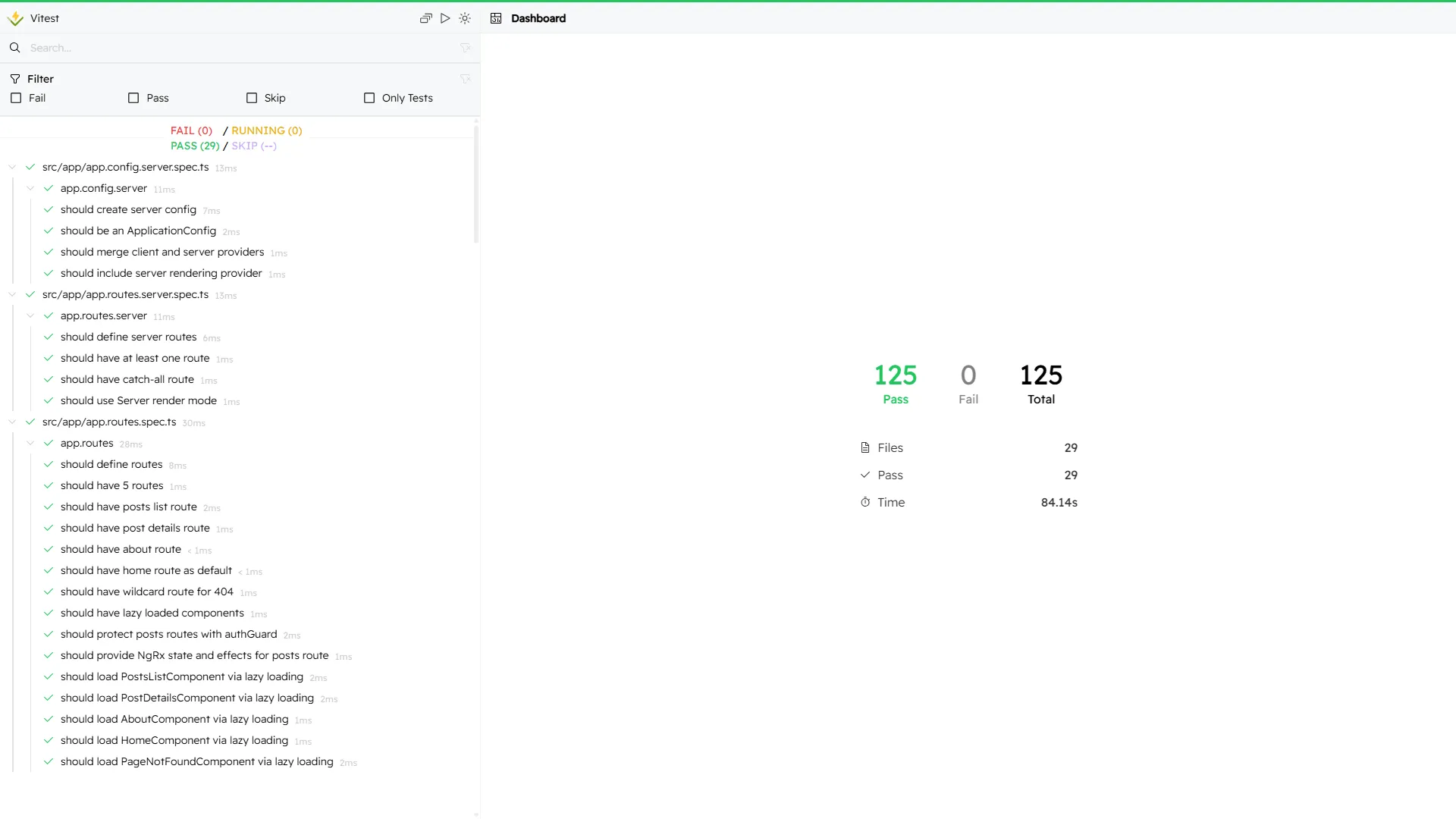The image size is (1456, 819).
Task: Click the search magnifier icon
Action: click(x=14, y=48)
